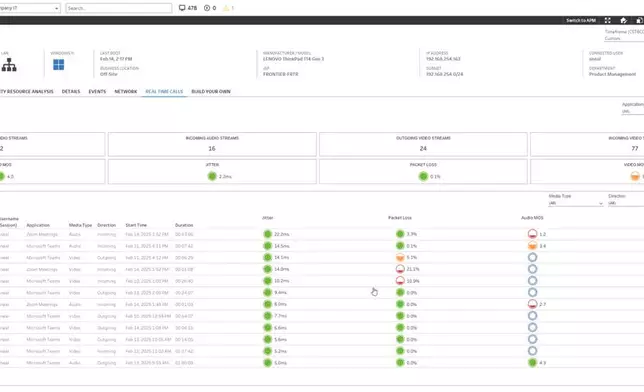Click the orange packet loss icon for 5.1%
Image resolution: width=644 pixels, height=392 pixels.
(x=400, y=258)
